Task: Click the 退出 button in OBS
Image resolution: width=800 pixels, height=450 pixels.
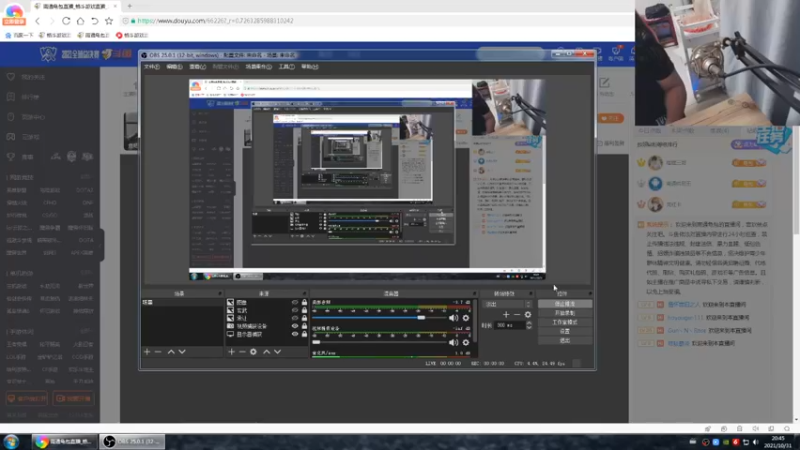Action: [565, 340]
